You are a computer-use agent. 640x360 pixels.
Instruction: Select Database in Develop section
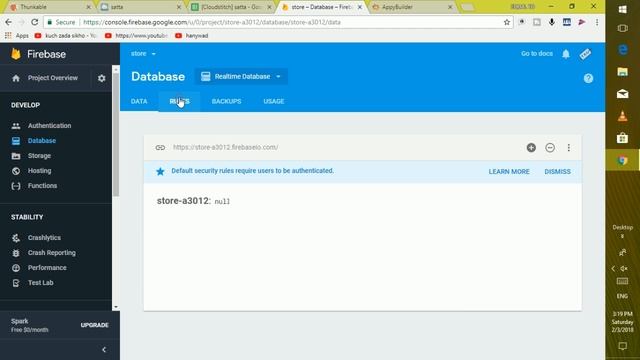click(42, 141)
